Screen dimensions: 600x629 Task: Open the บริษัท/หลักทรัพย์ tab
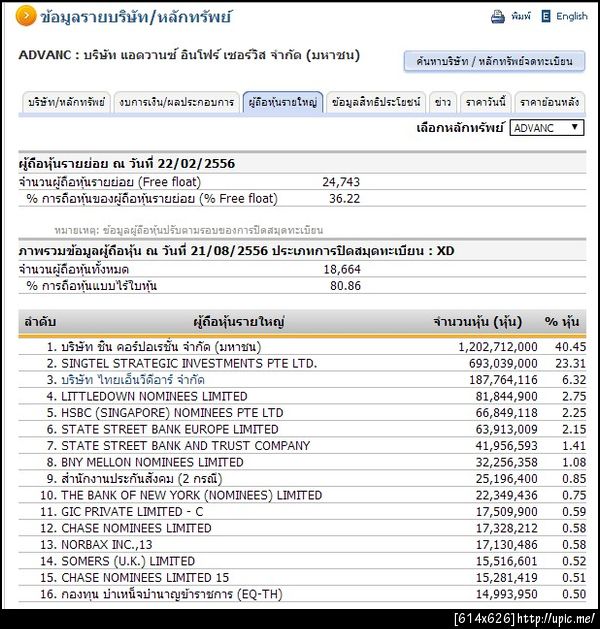[66, 103]
